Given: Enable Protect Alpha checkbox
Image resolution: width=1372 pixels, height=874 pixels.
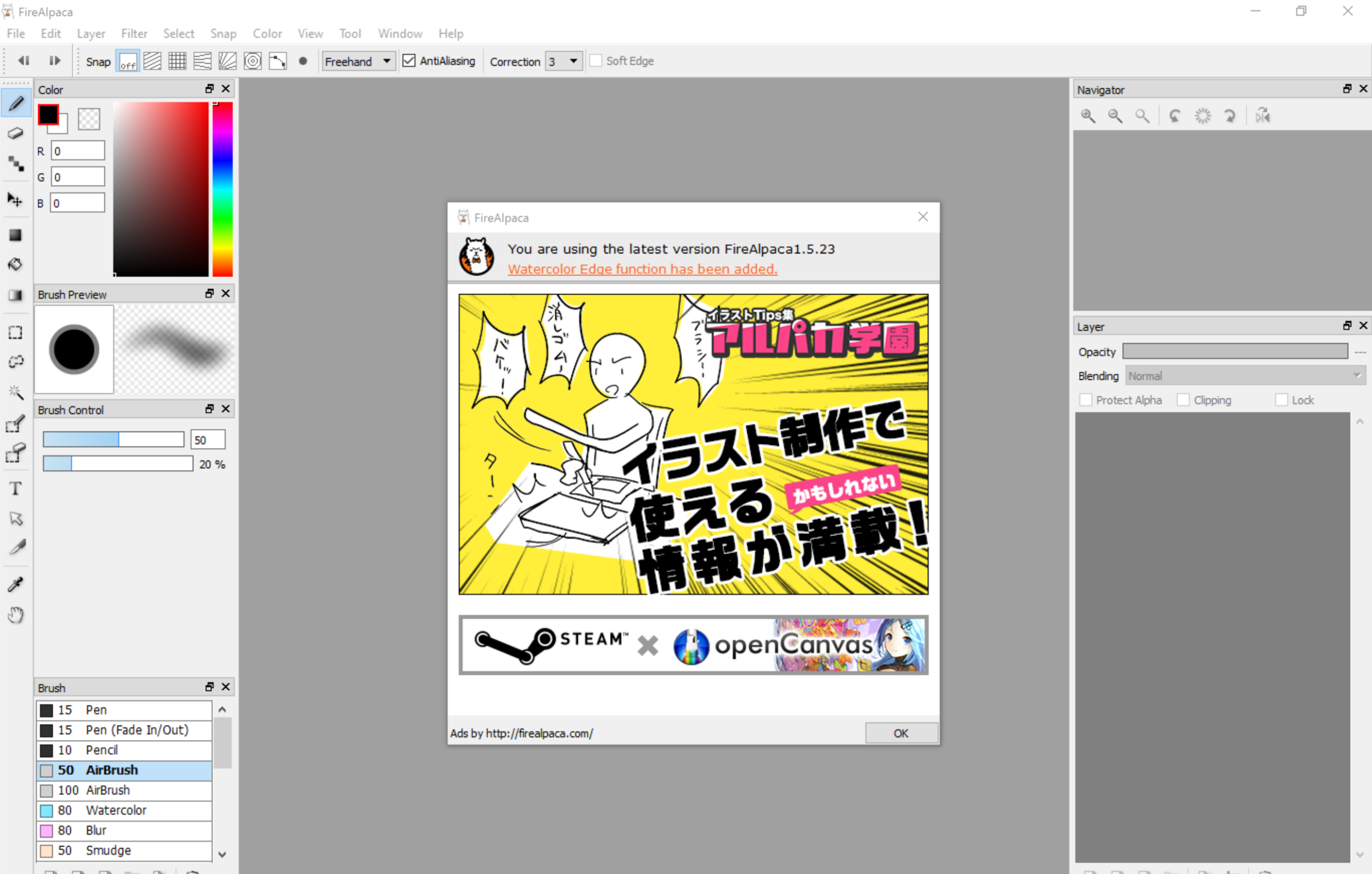Looking at the screenshot, I should [x=1086, y=400].
